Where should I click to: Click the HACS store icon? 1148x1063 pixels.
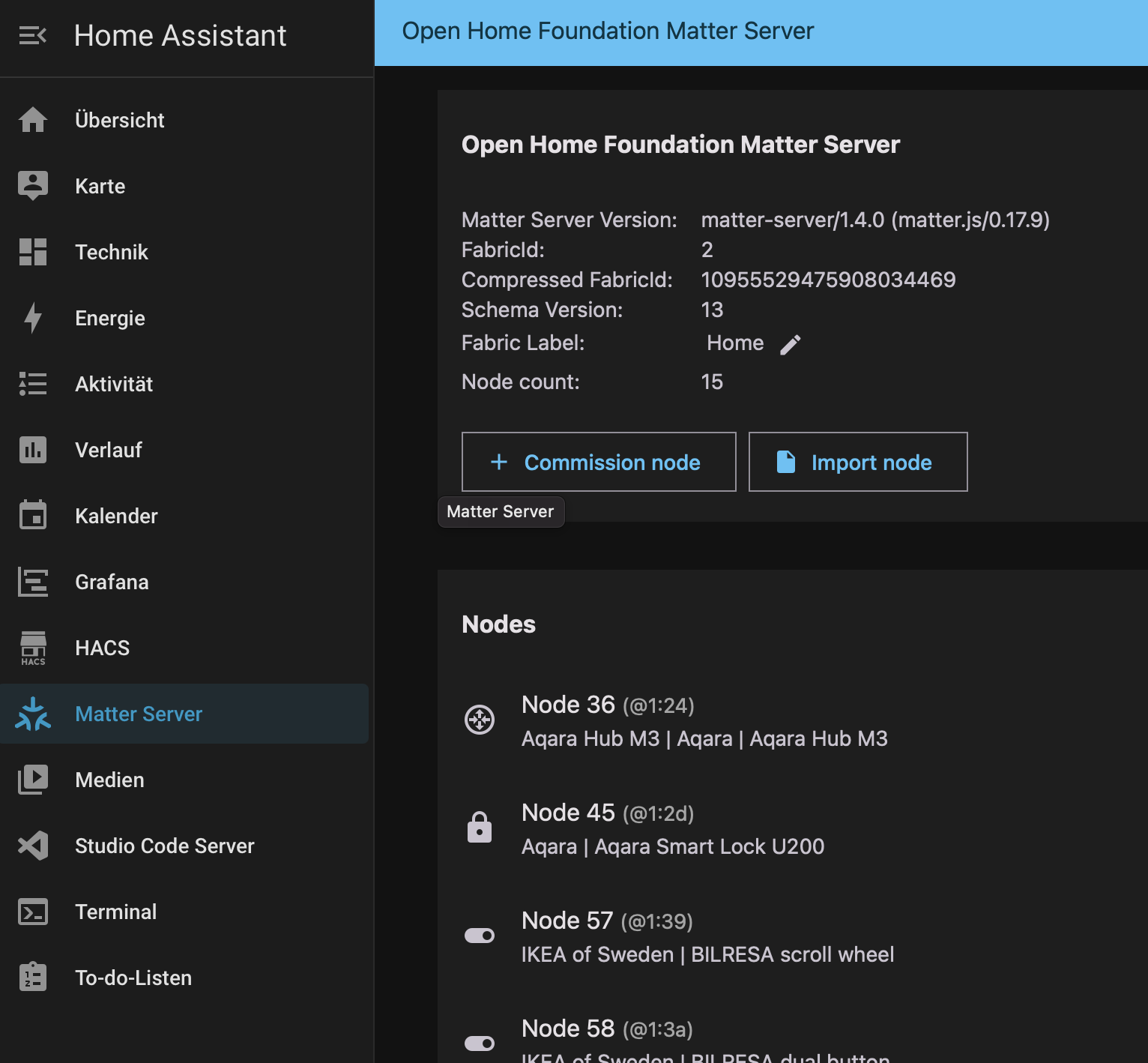33,648
